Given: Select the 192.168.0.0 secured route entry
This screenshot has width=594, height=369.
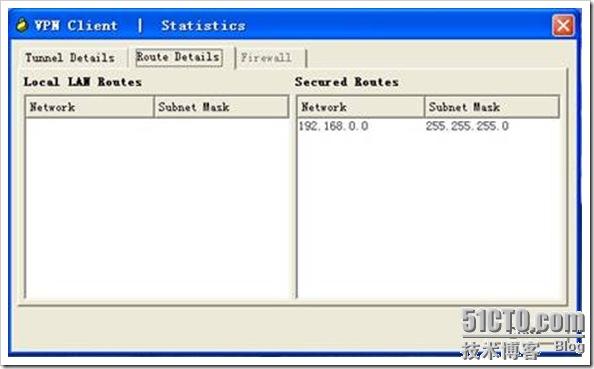Looking at the screenshot, I should [x=333, y=126].
